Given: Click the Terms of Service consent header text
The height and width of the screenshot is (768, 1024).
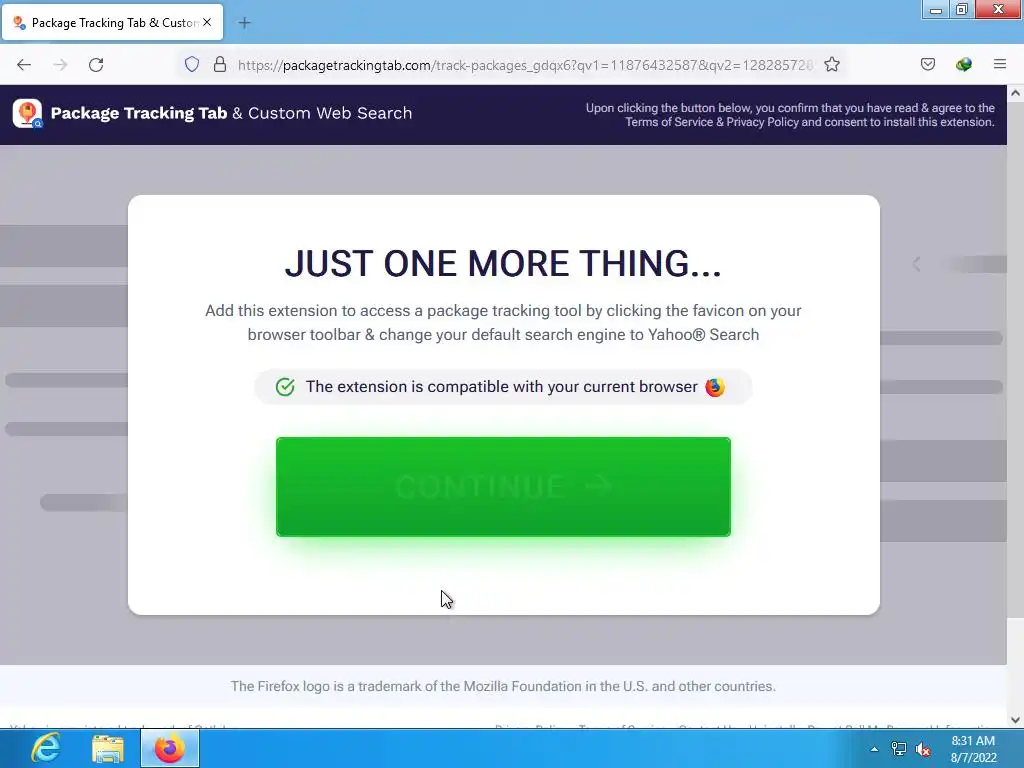Looking at the screenshot, I should click(x=790, y=115).
